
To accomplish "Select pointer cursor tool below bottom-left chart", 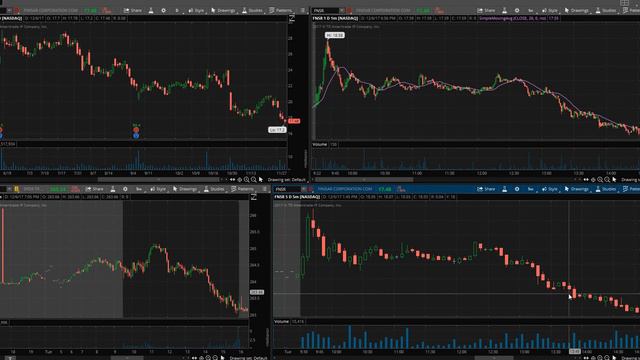I will 222,358.
